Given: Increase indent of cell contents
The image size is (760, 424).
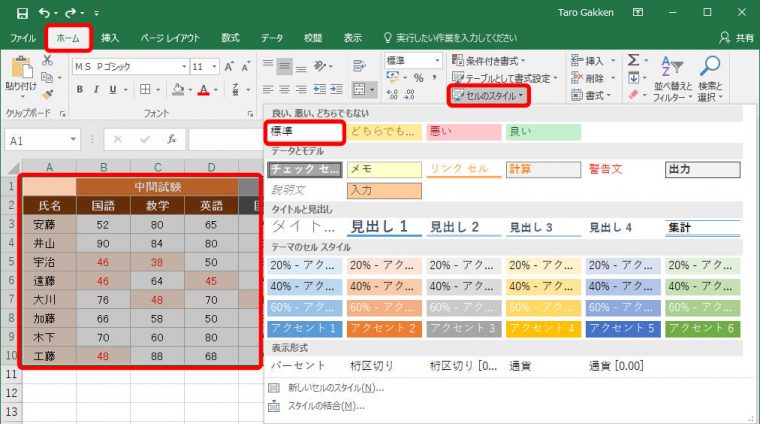Looking at the screenshot, I should pyautogui.click(x=336, y=90).
